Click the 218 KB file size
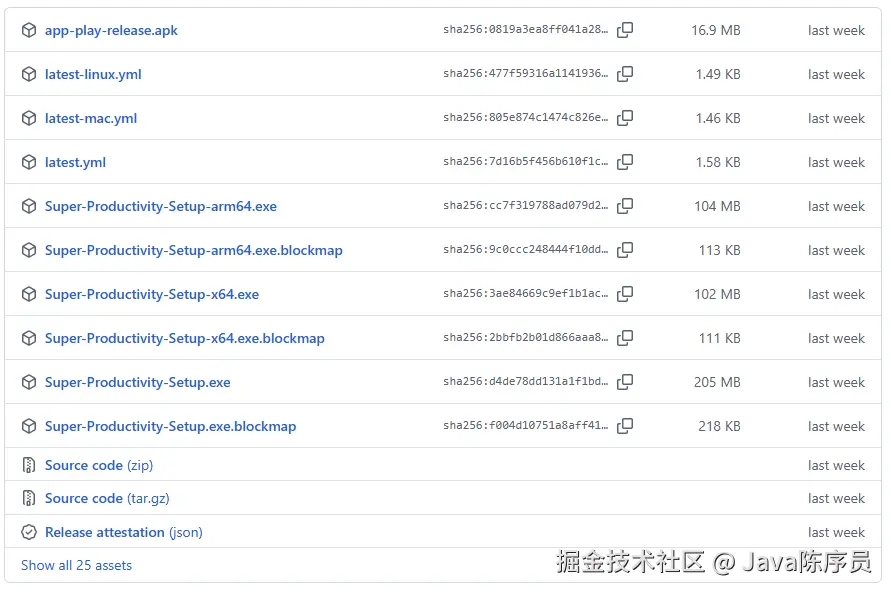The width and height of the screenshot is (891, 594). 719,426
